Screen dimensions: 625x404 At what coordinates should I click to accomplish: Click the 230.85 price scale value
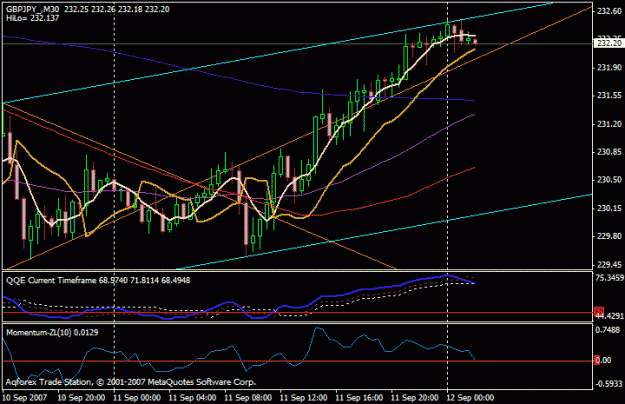(609, 152)
